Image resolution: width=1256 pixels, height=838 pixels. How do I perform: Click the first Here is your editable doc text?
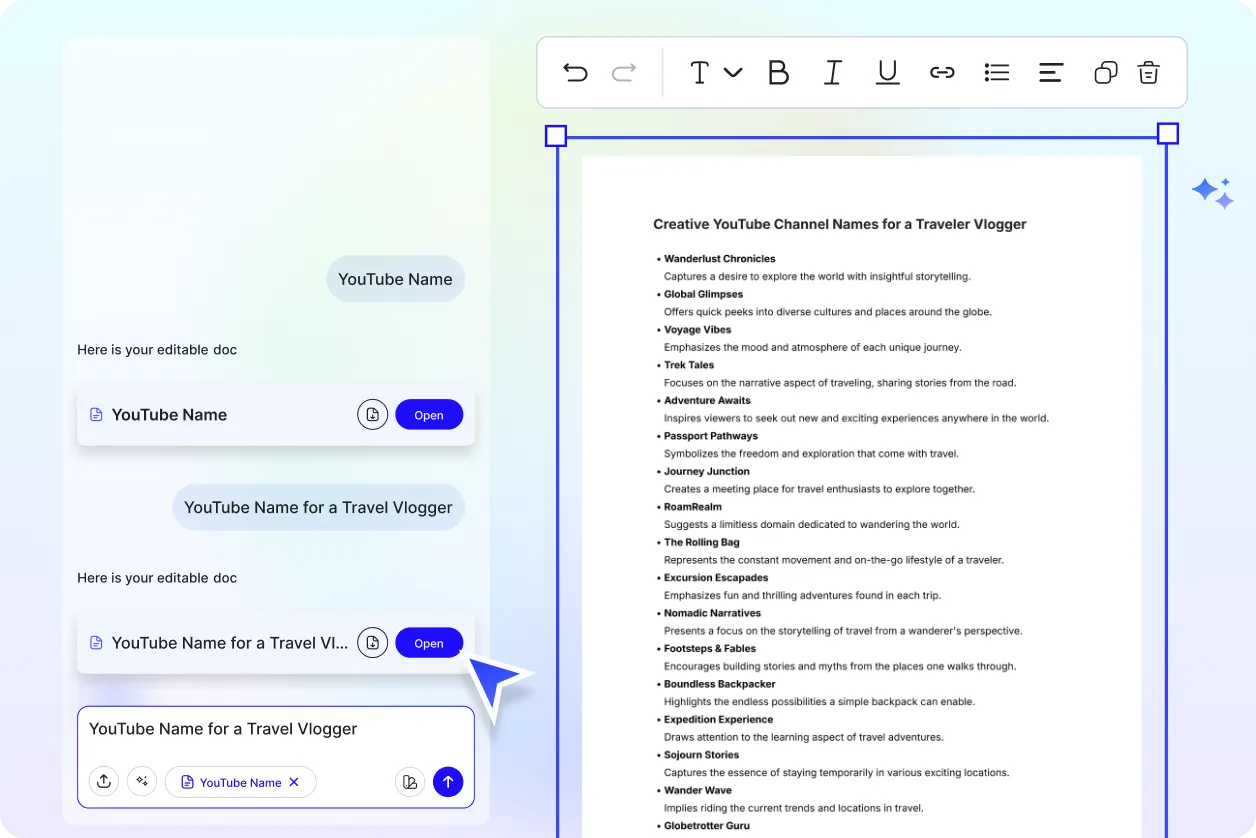coord(157,350)
